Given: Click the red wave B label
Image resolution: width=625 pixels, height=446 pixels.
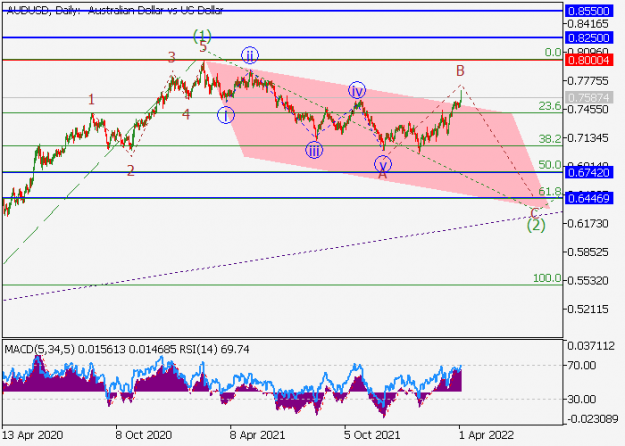Looking at the screenshot, I should [x=460, y=71].
